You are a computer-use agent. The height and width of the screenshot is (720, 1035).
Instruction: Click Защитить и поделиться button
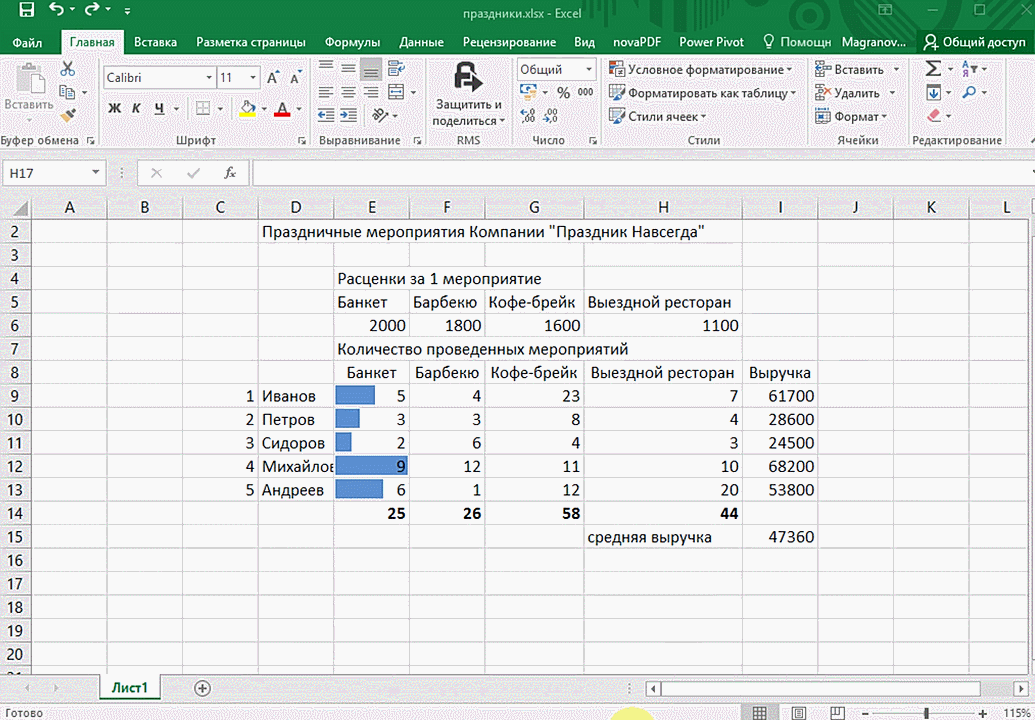(468, 95)
